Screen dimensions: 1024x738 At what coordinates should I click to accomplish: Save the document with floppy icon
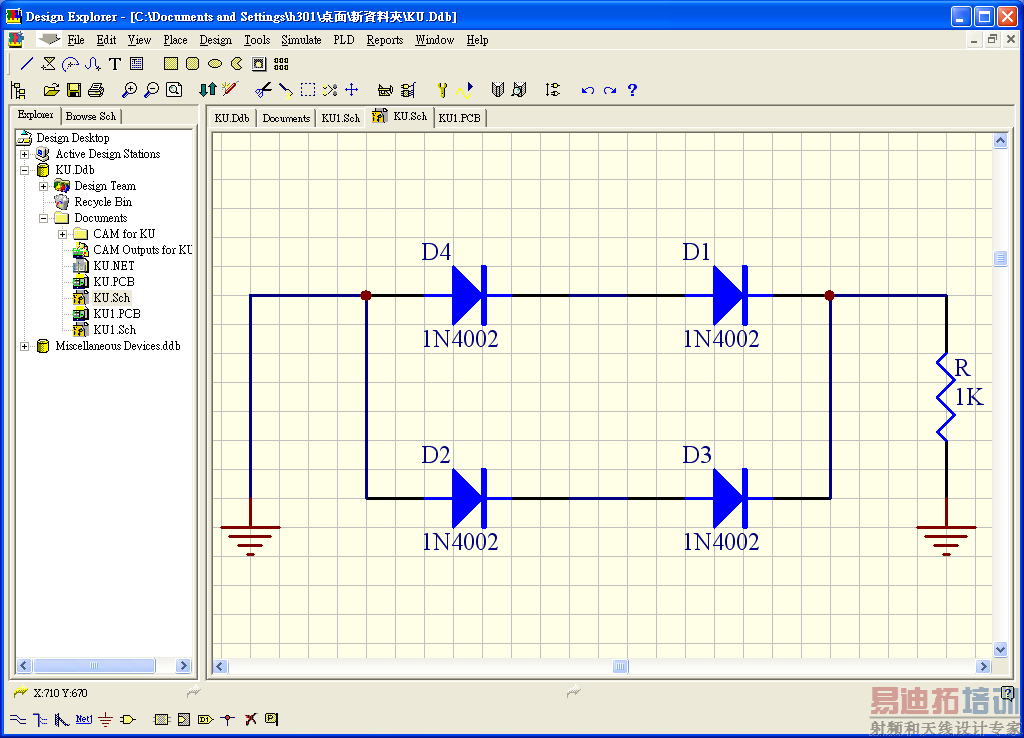click(x=74, y=90)
